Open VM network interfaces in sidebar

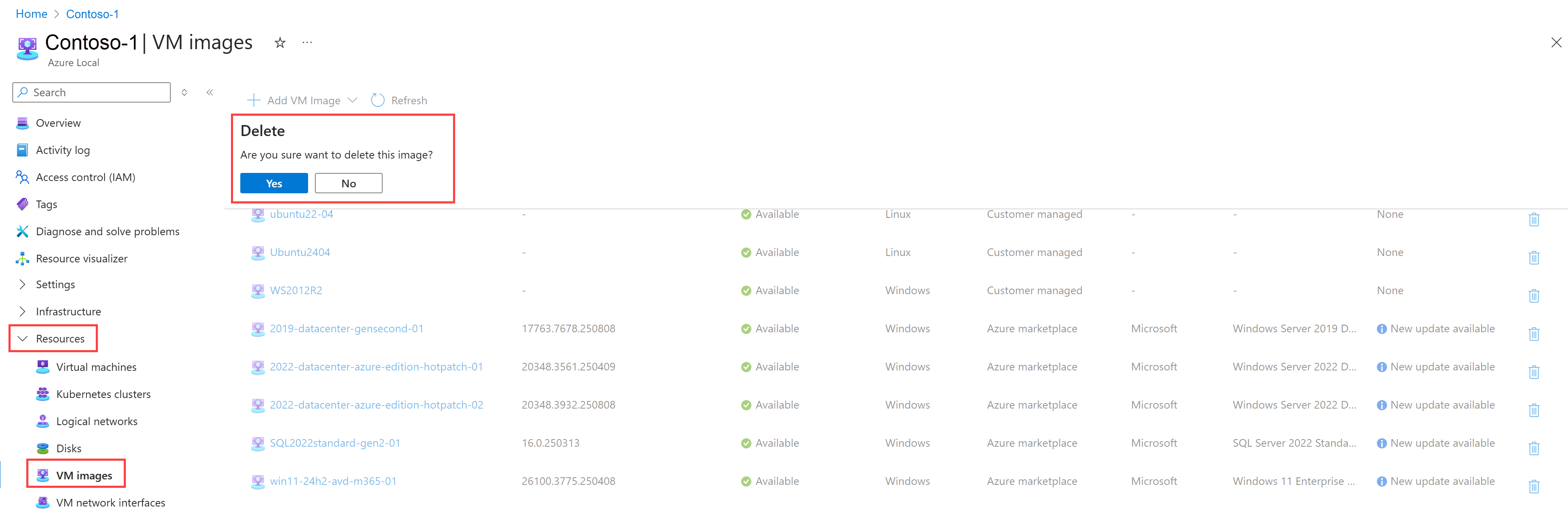point(111,503)
